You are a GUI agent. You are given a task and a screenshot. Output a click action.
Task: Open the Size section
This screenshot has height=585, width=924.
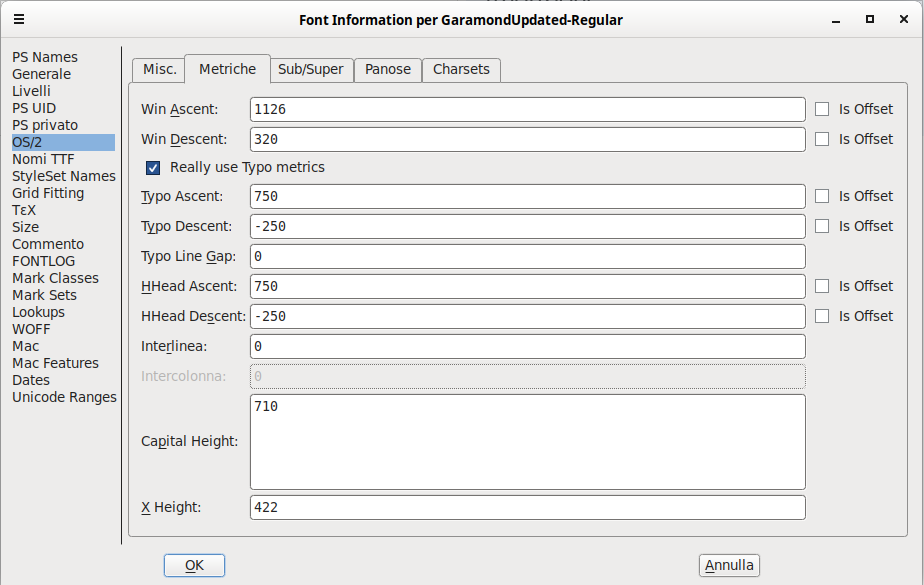coord(25,227)
